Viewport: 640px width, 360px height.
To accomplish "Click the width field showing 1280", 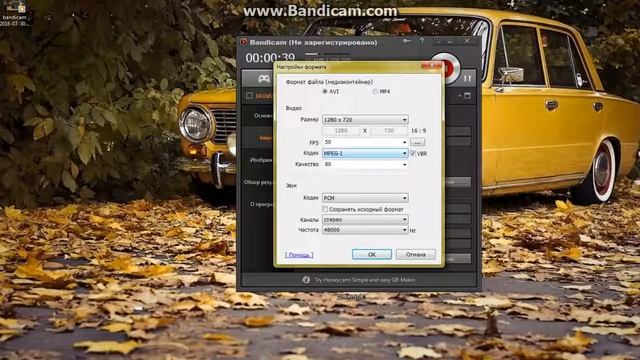I will point(341,131).
